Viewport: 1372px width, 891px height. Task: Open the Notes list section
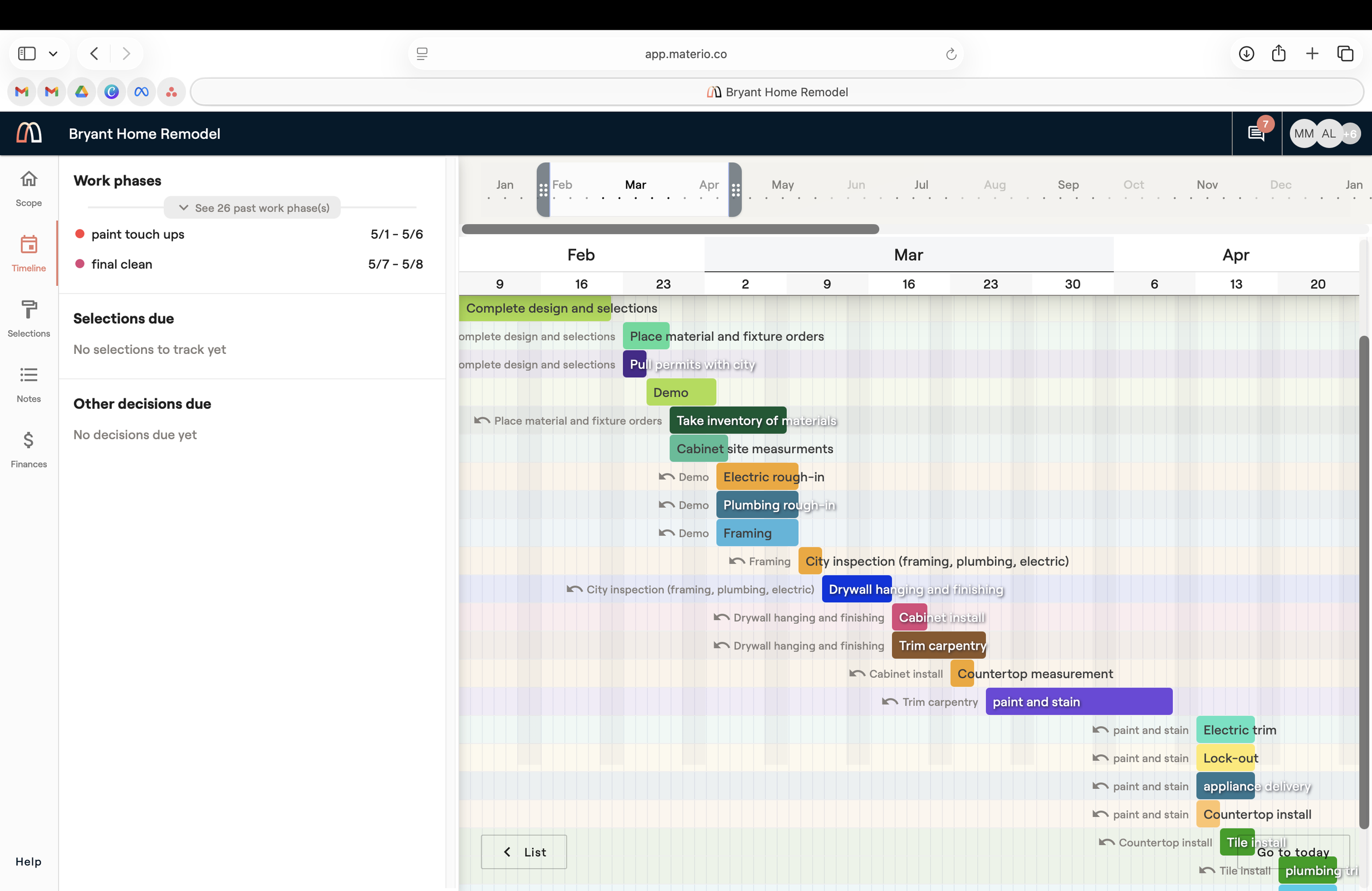click(x=28, y=385)
